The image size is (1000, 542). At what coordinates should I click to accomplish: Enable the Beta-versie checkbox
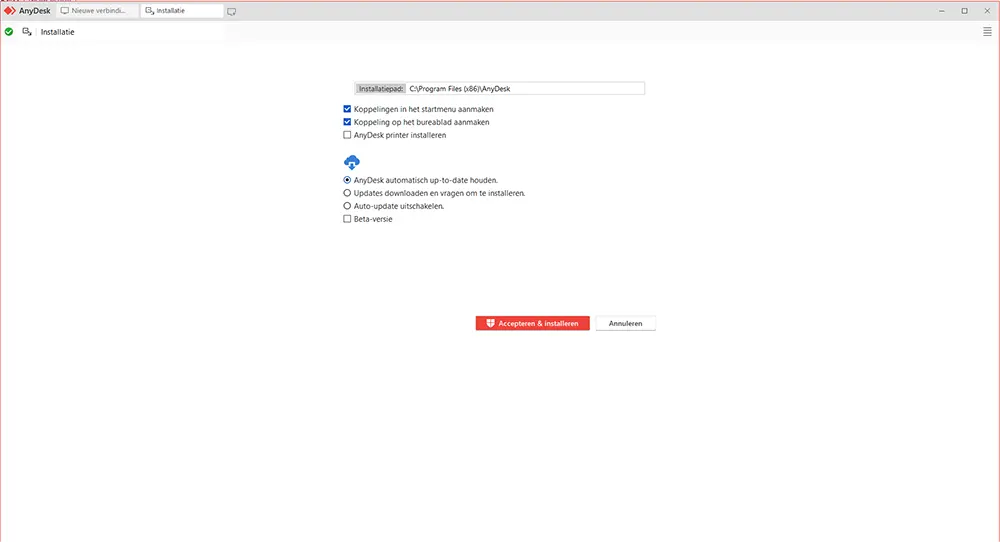347,219
